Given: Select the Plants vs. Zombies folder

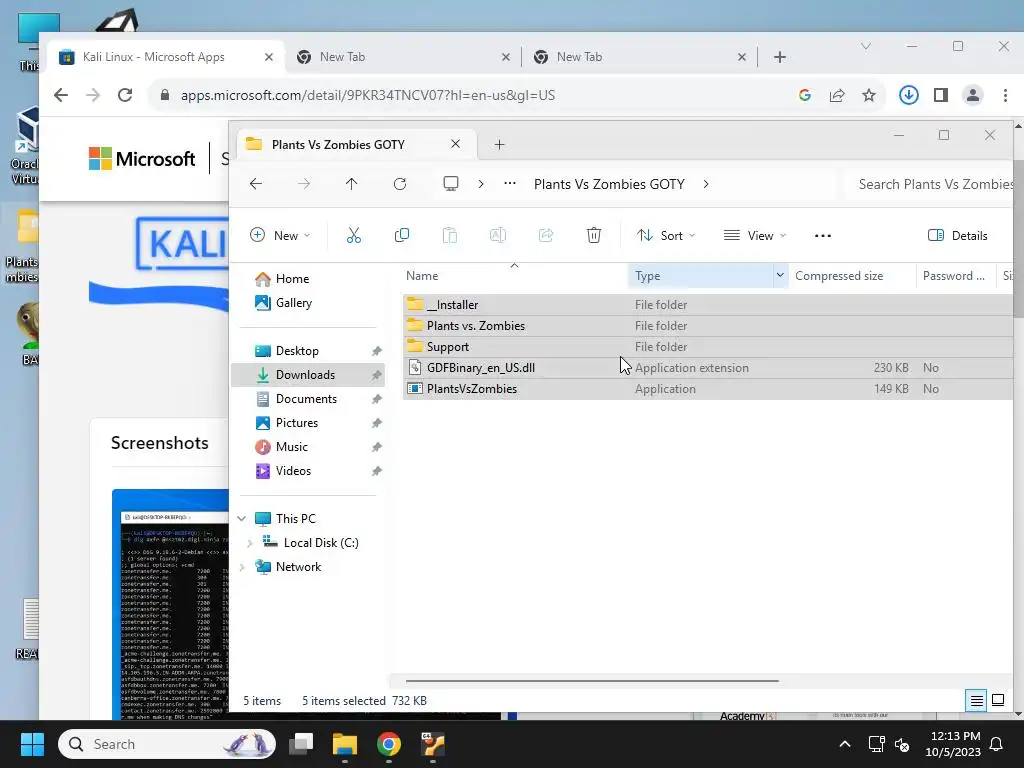Looking at the screenshot, I should coord(708,326).
